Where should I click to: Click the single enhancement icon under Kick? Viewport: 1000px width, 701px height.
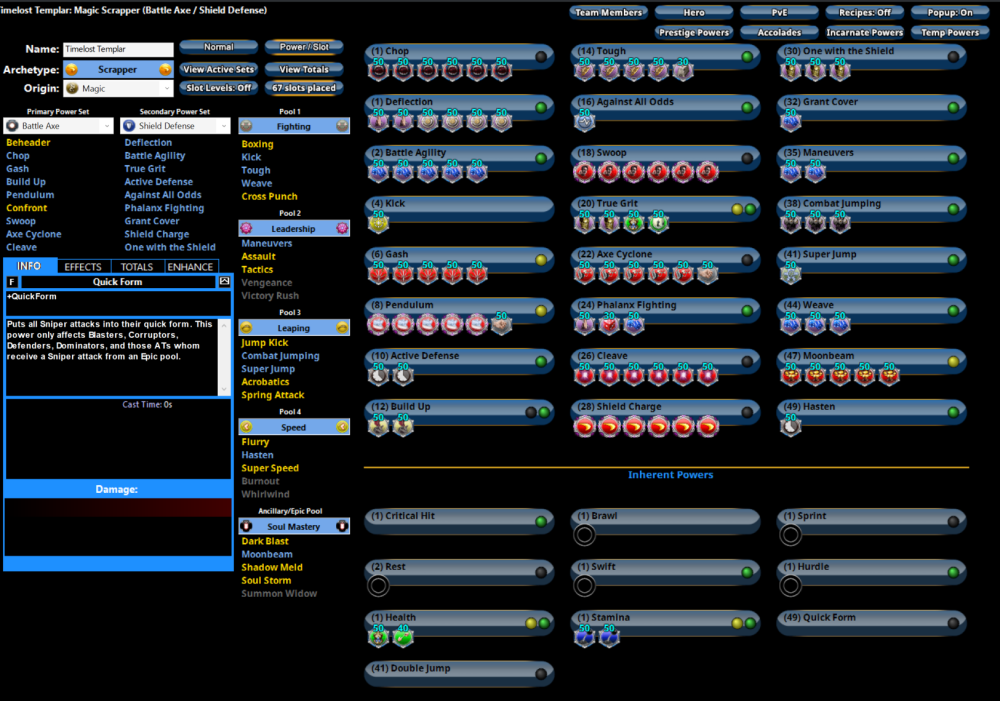[x=379, y=223]
